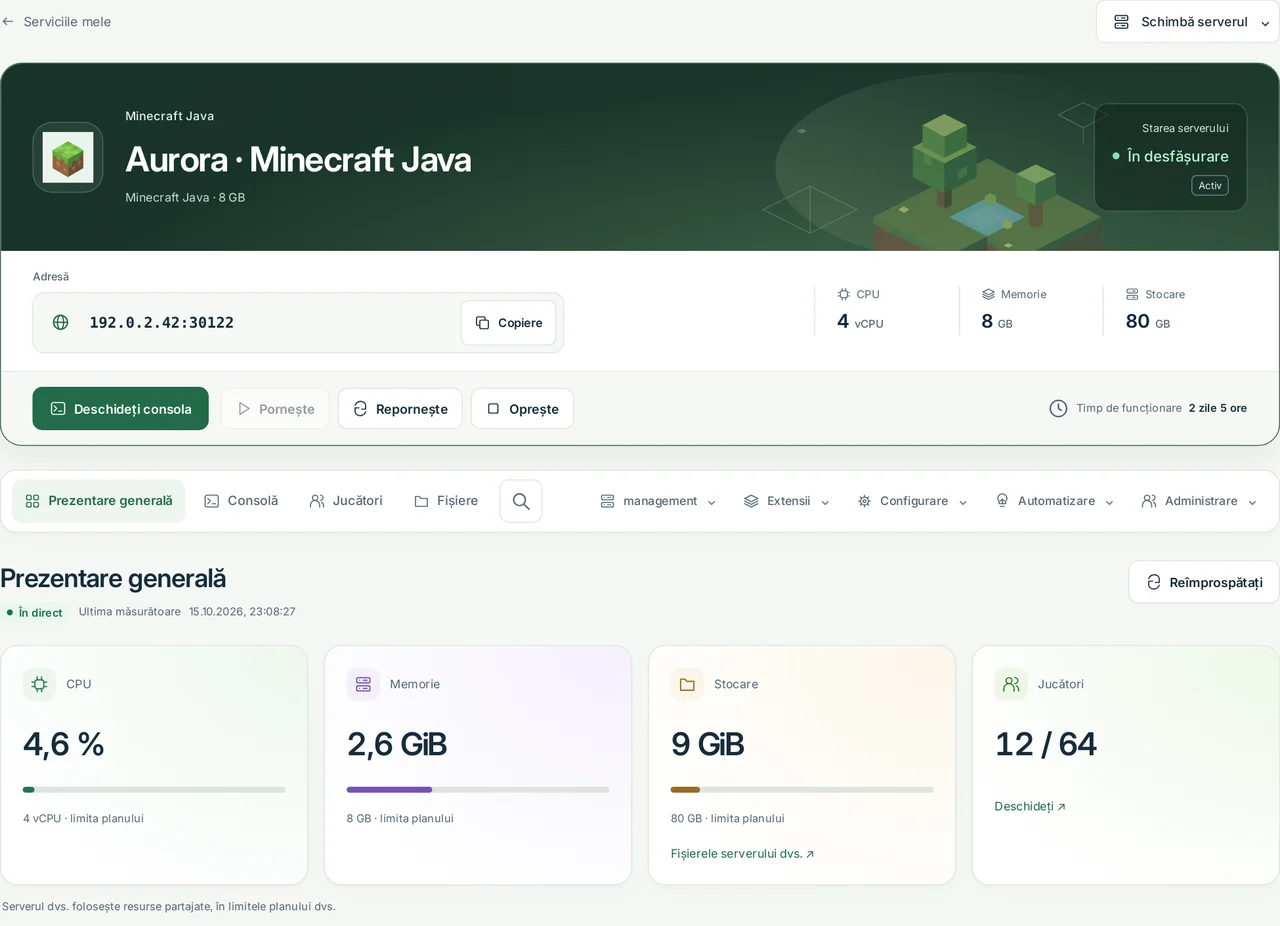1280x926 pixels.
Task: Click the globe icon beside the address
Action: [61, 322]
